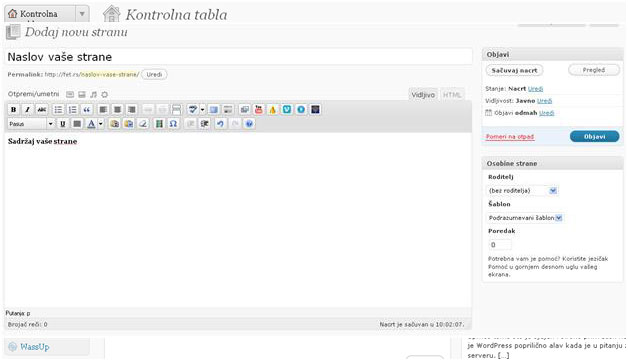Toggle italic formatting in editor toolbar

pyautogui.click(x=27, y=109)
